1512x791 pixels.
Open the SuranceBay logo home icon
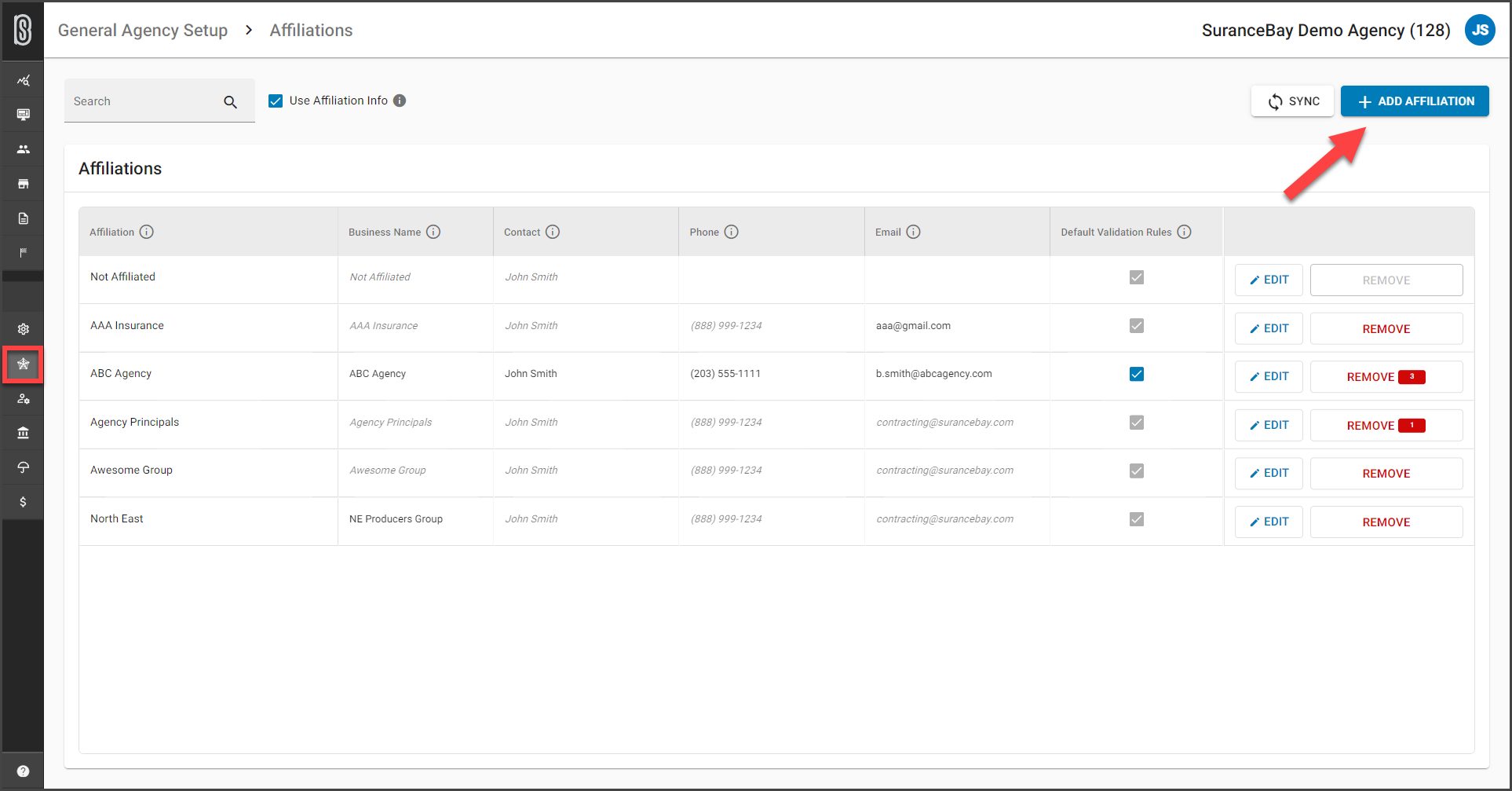23,30
